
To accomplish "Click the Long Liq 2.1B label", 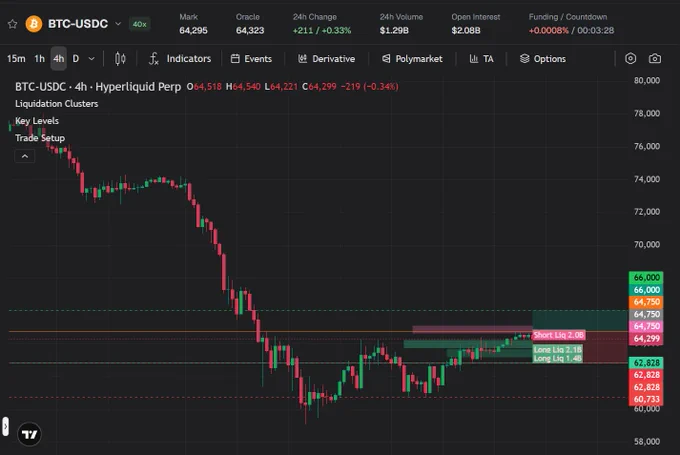I will [557, 350].
